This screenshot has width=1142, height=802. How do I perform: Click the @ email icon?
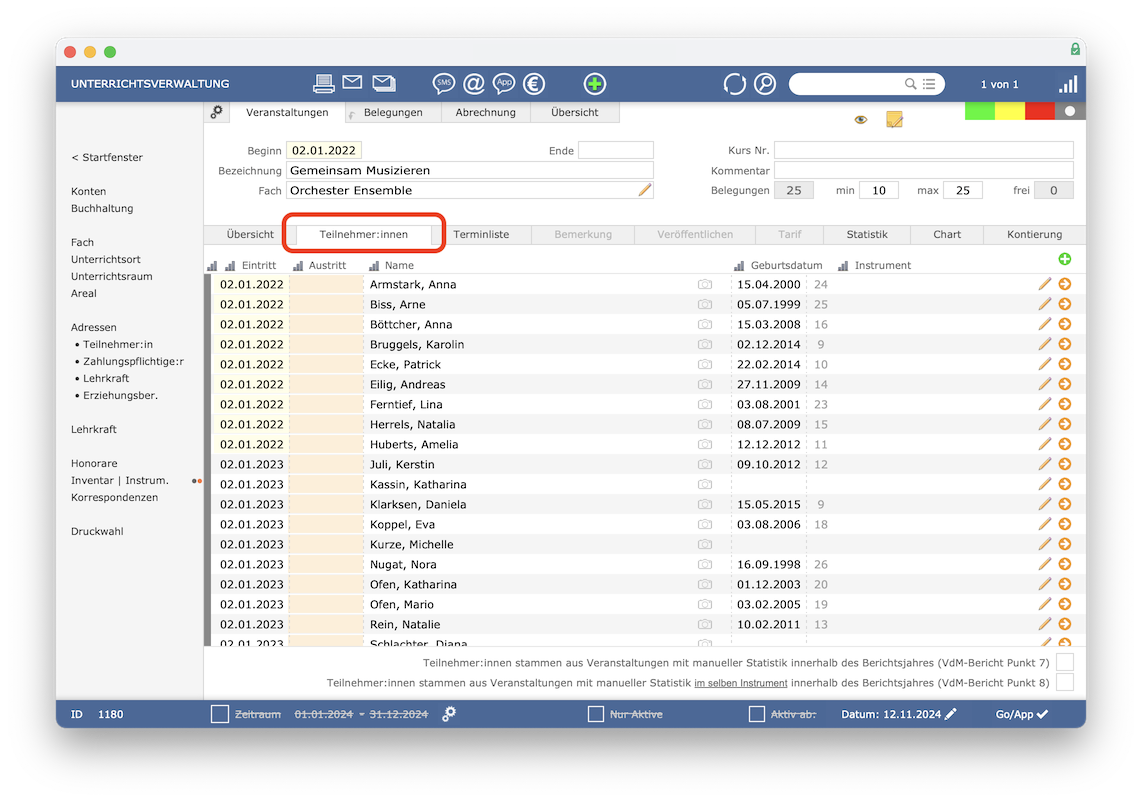(474, 84)
